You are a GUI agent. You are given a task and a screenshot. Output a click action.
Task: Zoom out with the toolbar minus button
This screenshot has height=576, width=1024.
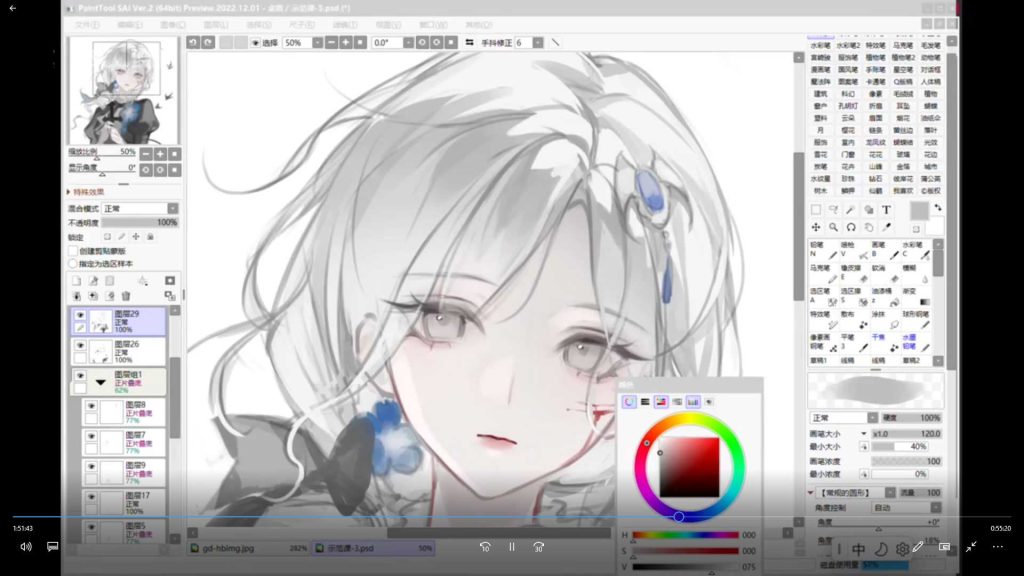(331, 42)
